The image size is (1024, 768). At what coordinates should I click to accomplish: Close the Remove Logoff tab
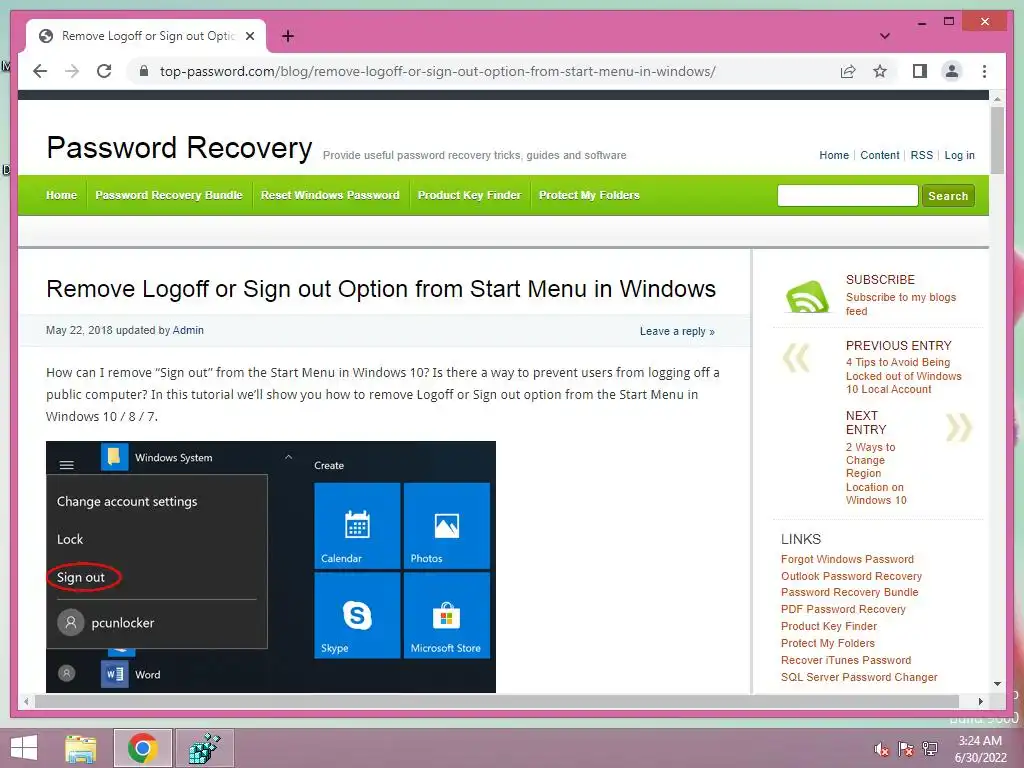click(x=249, y=36)
